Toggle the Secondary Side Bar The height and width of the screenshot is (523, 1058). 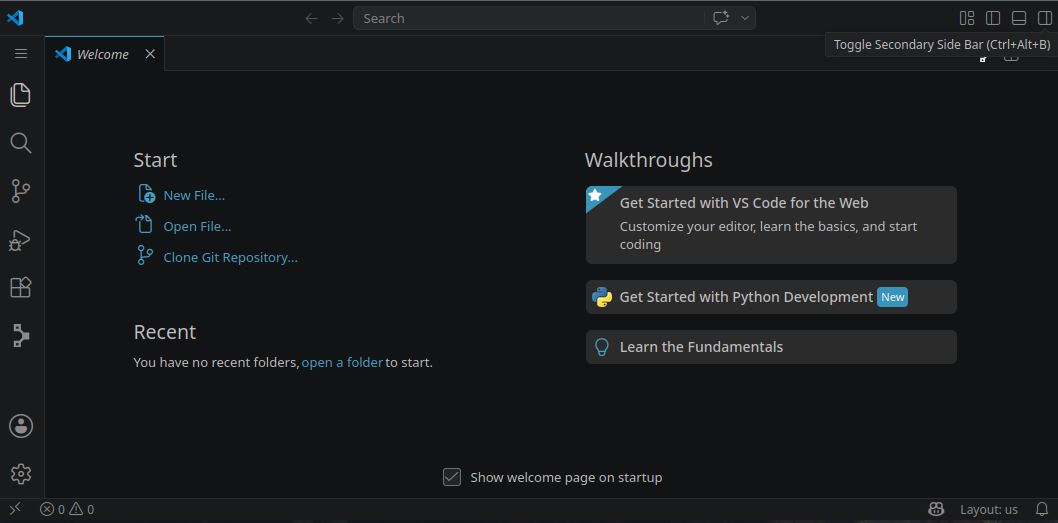(1045, 18)
